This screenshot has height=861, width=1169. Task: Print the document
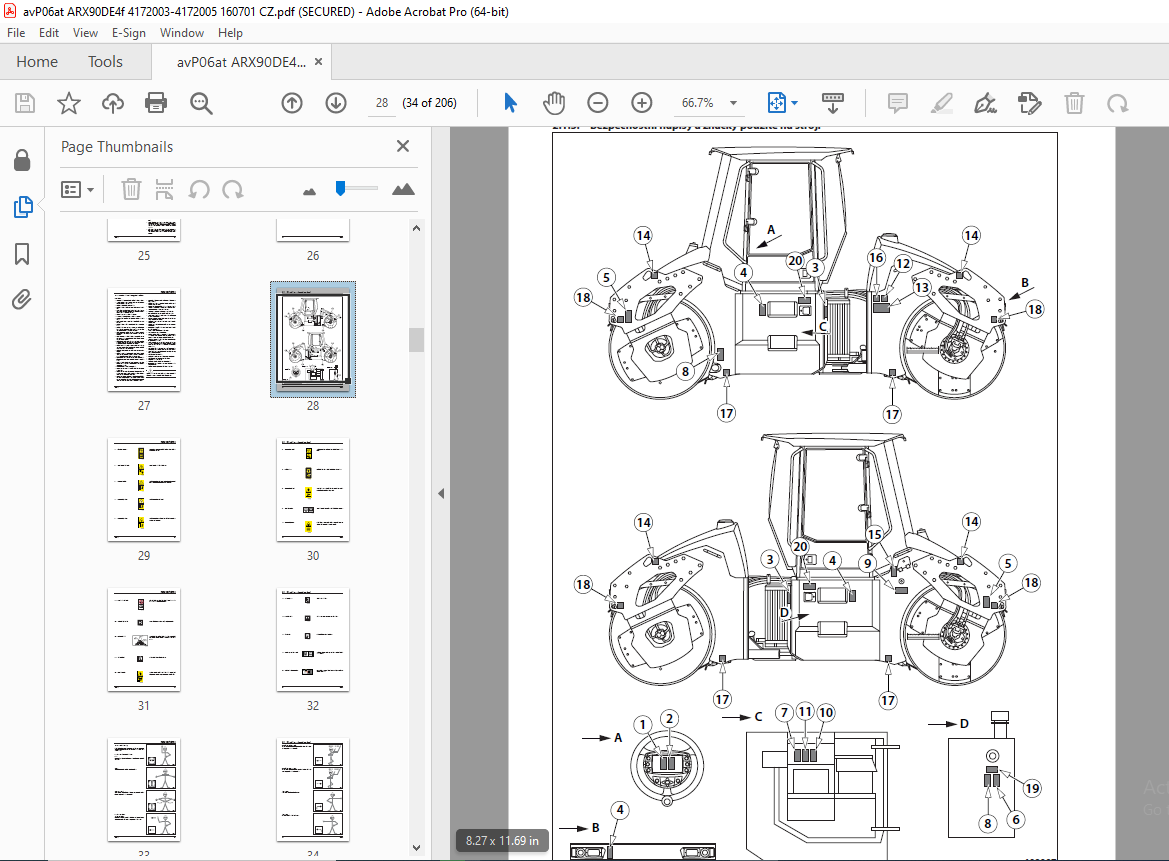pos(156,103)
